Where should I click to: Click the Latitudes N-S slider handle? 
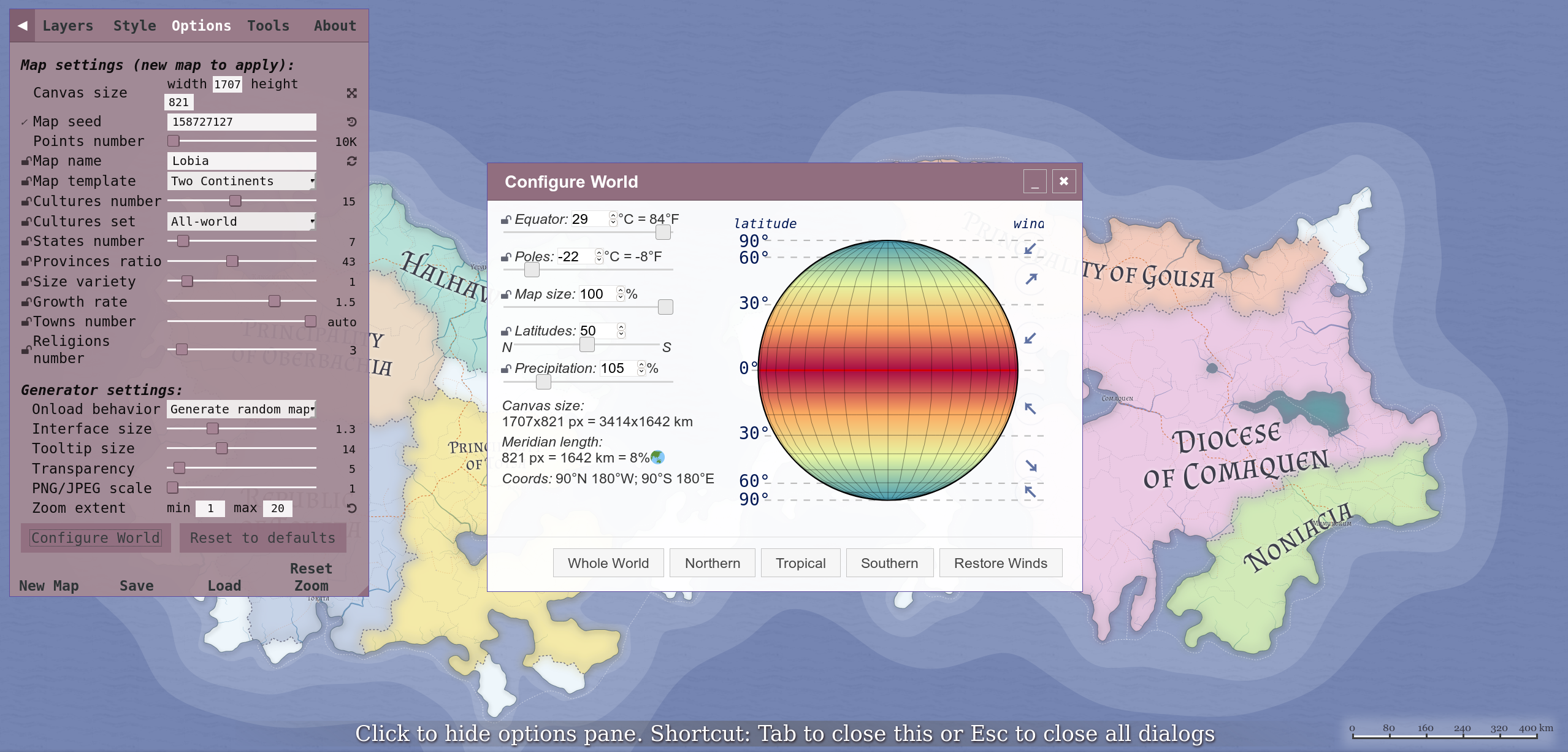(x=587, y=345)
